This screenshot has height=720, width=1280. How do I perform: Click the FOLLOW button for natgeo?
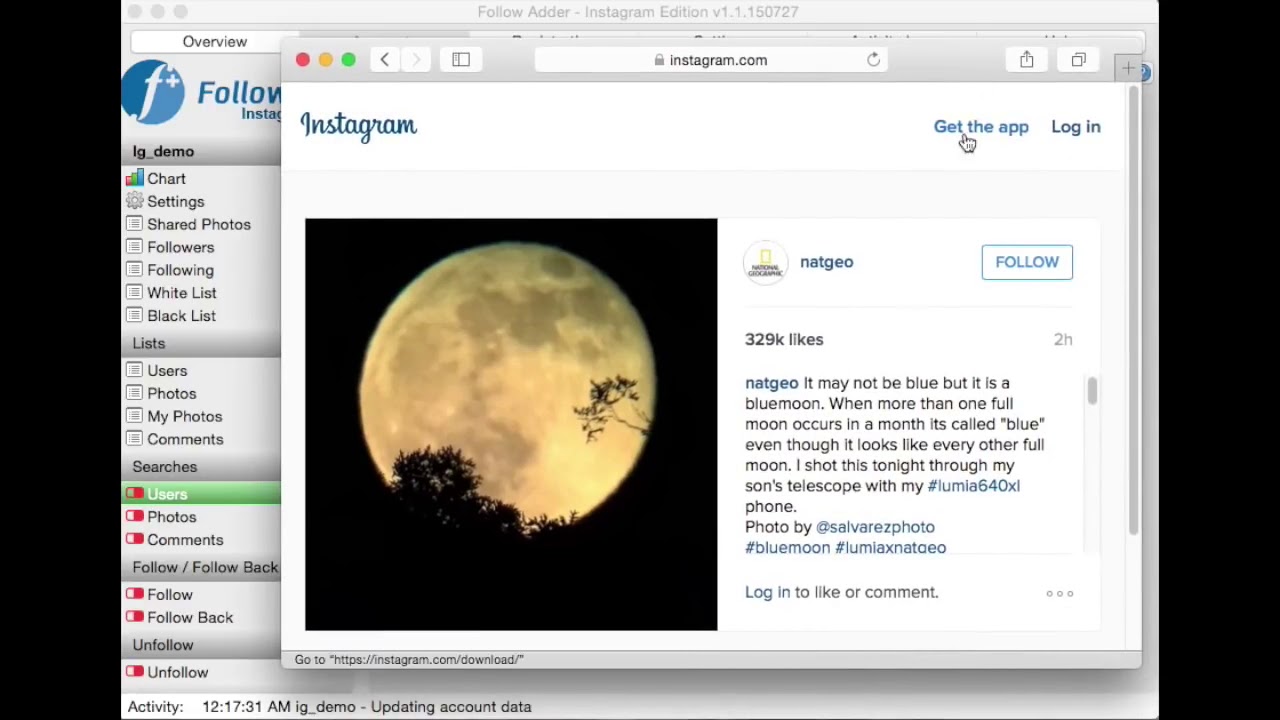click(1027, 262)
